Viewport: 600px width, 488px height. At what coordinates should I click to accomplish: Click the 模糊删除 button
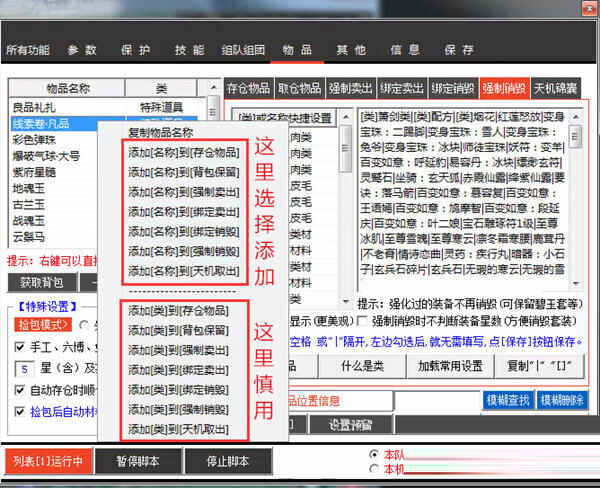pyautogui.click(x=562, y=401)
